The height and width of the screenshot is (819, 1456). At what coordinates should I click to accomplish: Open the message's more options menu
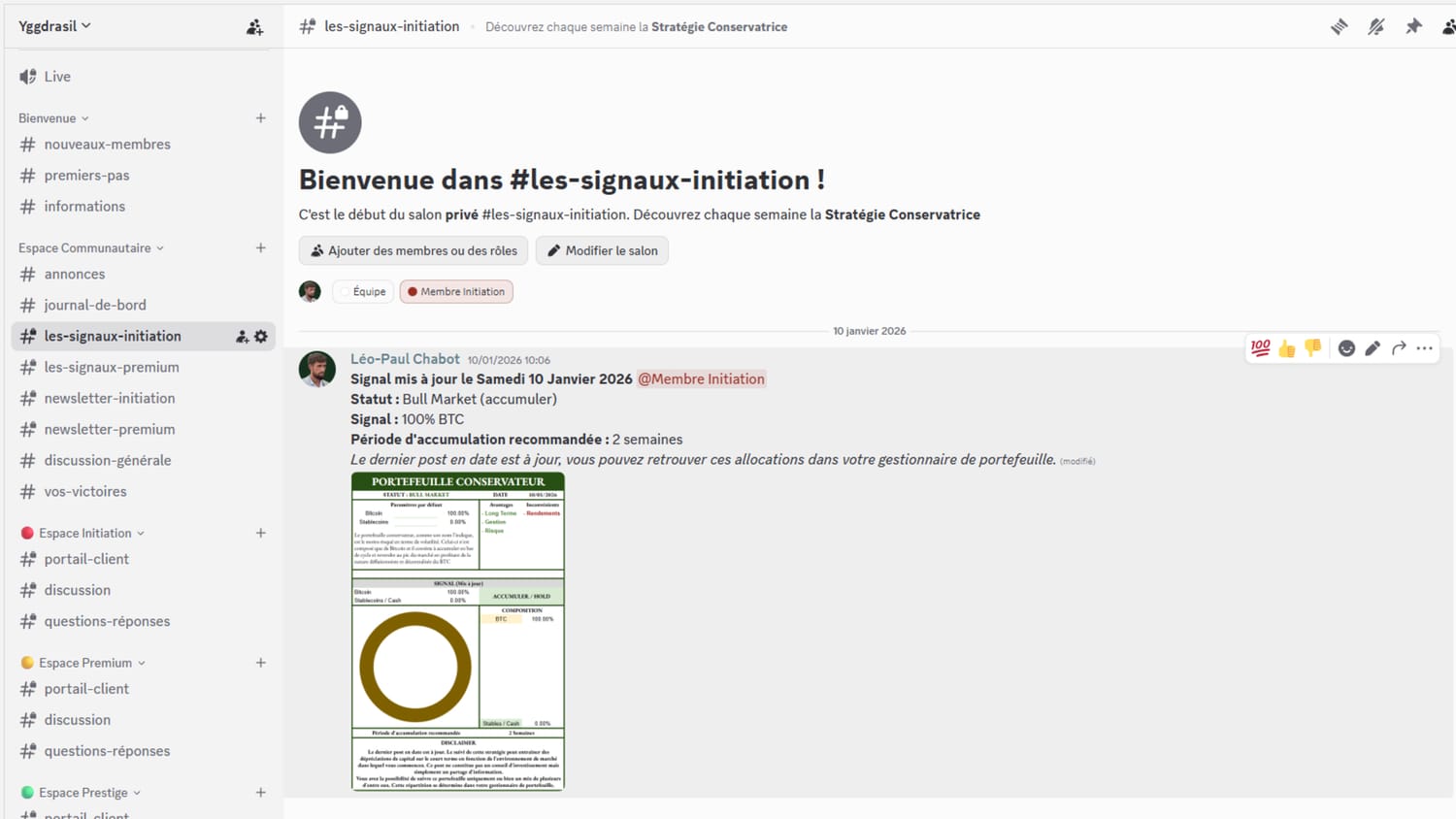(1425, 348)
